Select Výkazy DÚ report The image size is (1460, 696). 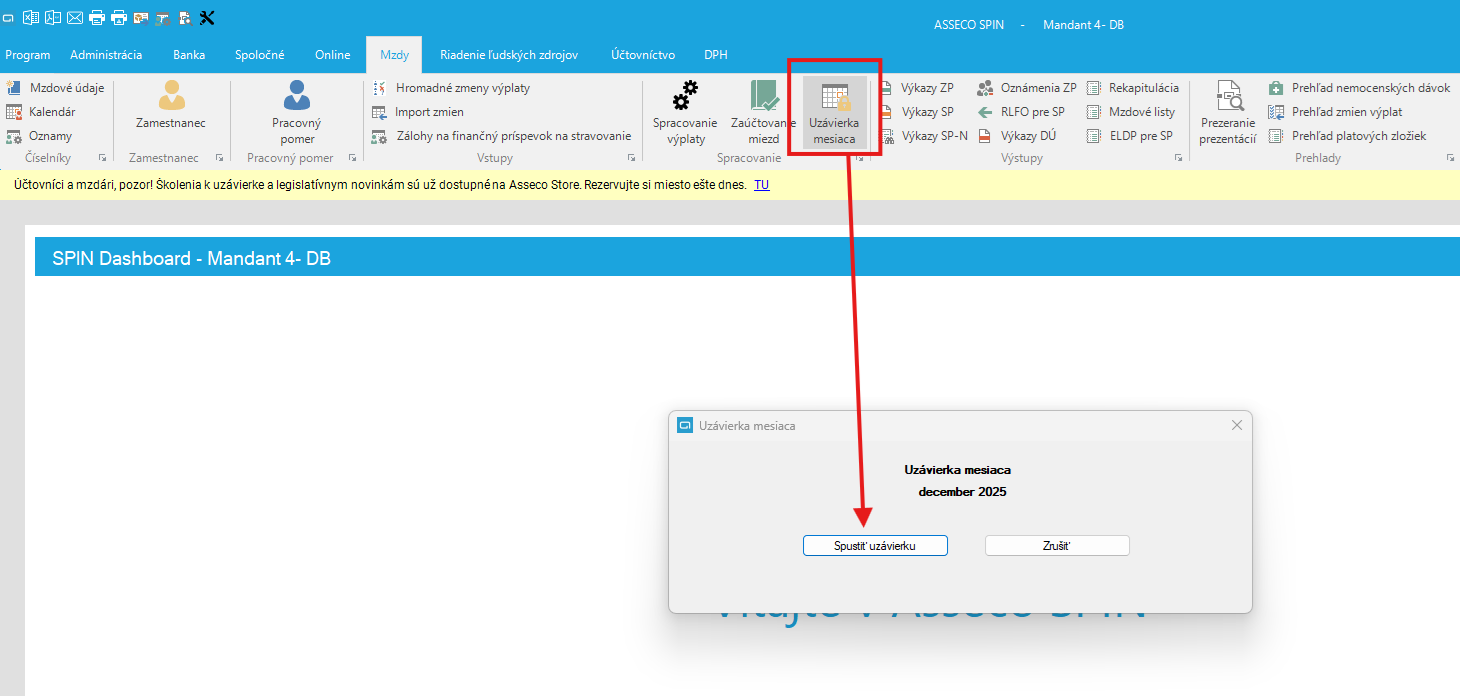pyautogui.click(x=1028, y=136)
